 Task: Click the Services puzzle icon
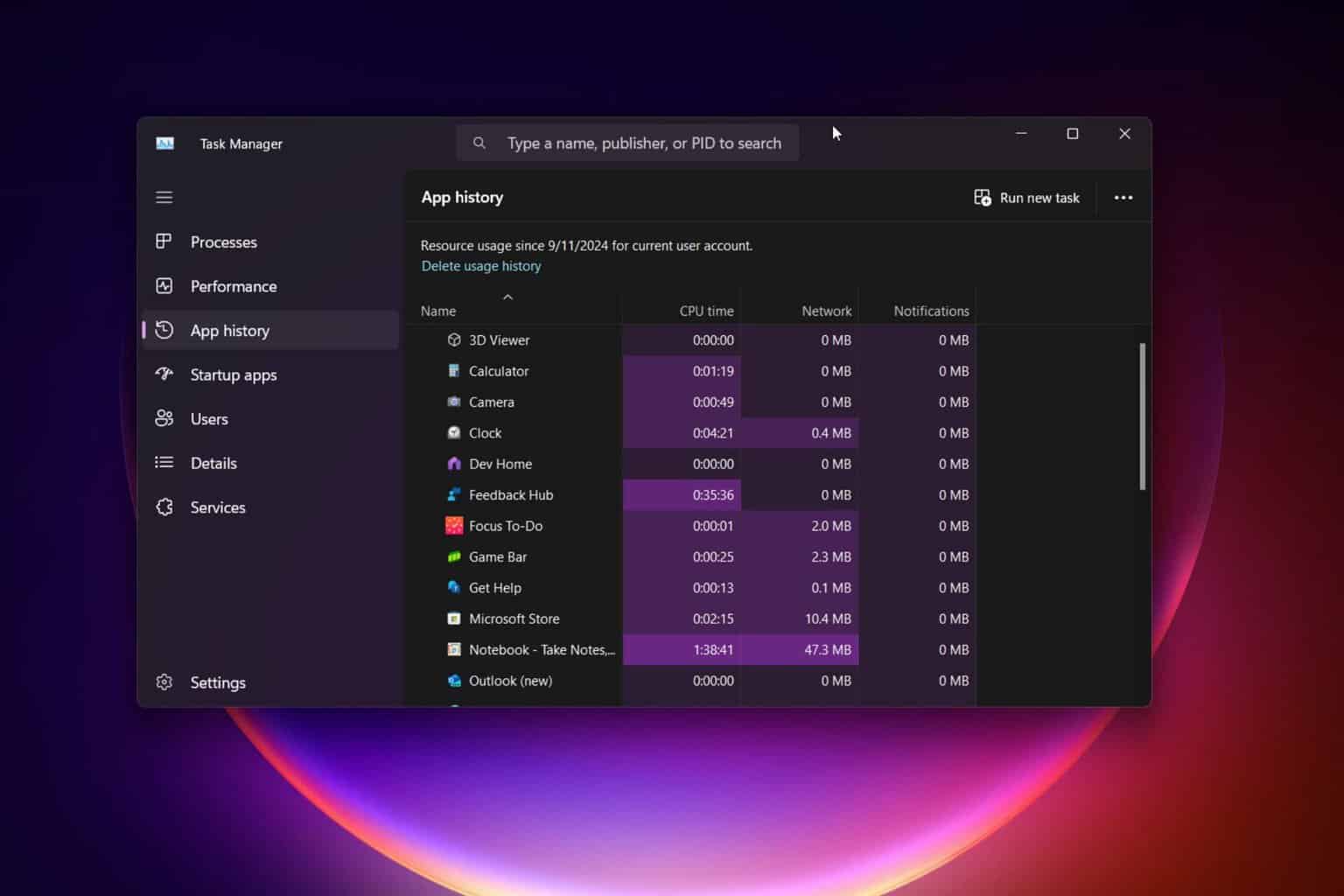164,507
